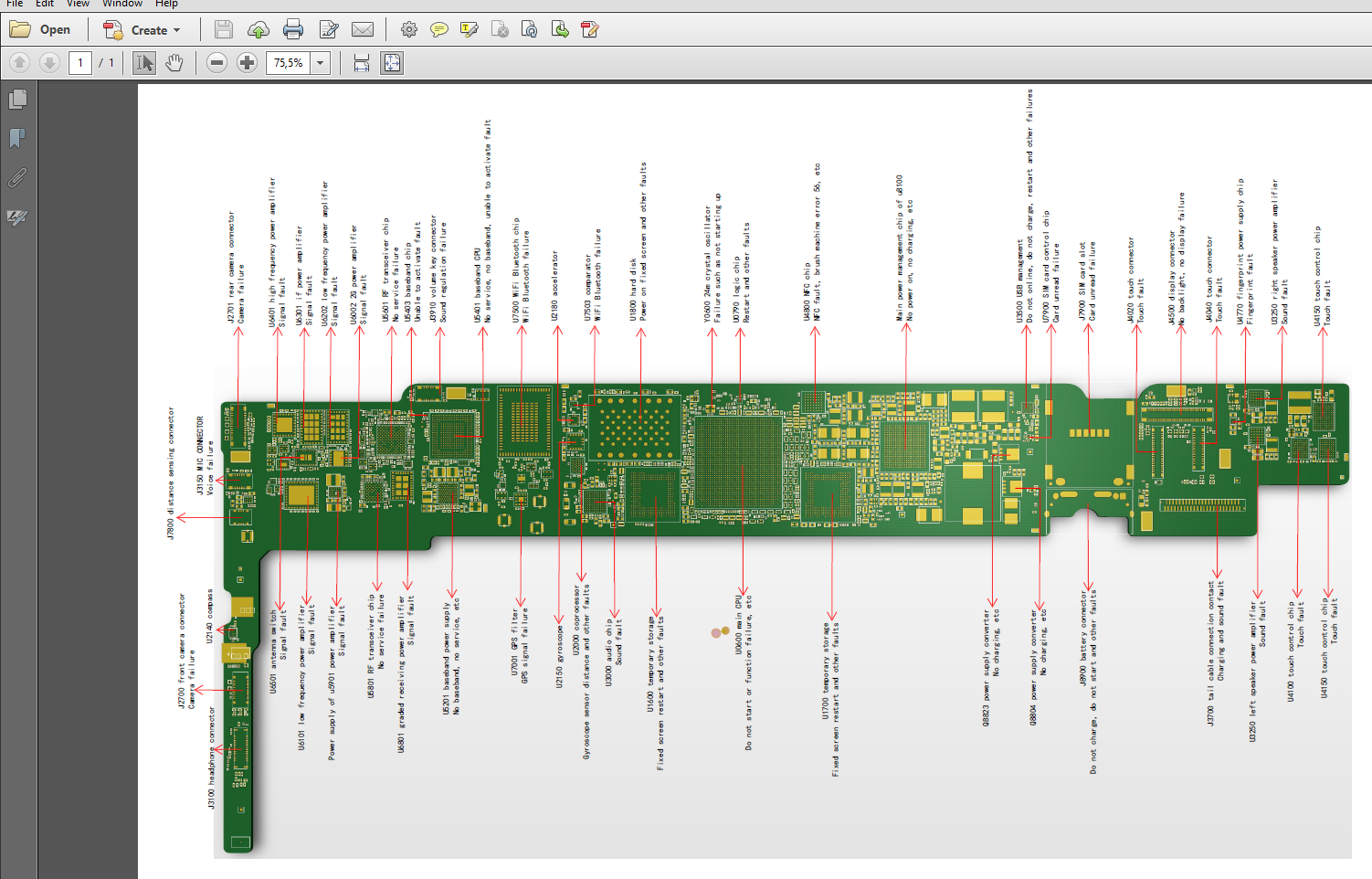
Task: Activate the text selection cursor tool
Action: (x=144, y=63)
